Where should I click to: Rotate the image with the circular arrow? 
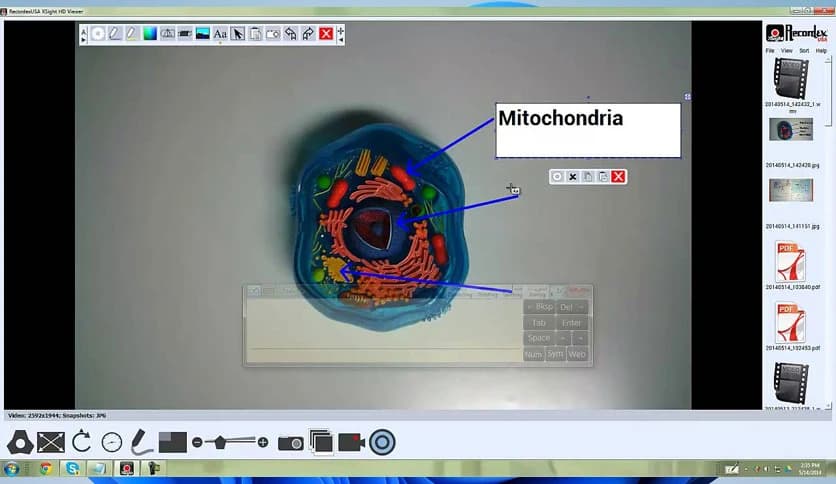(x=81, y=442)
